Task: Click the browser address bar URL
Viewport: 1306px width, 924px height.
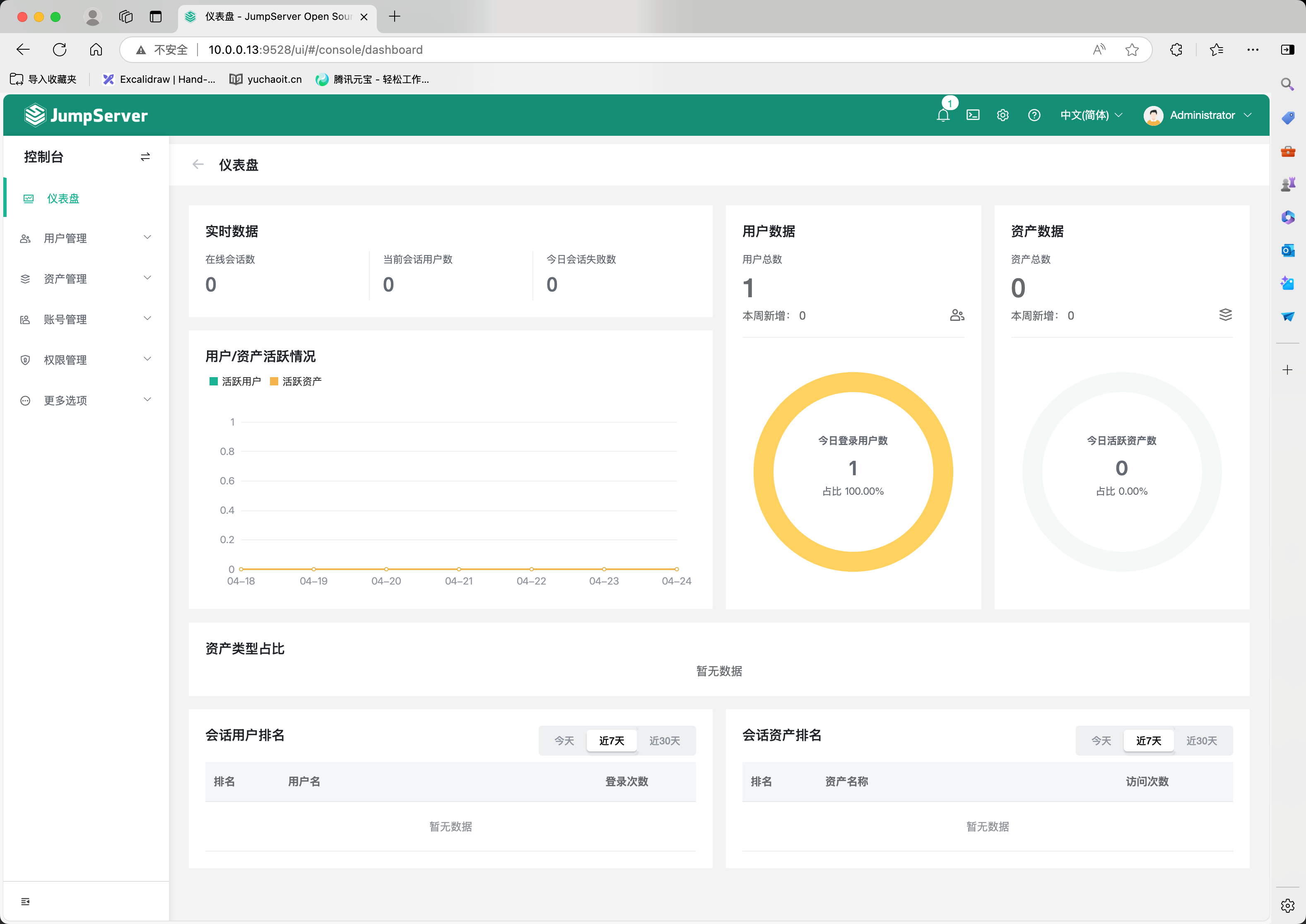Action: [x=315, y=50]
